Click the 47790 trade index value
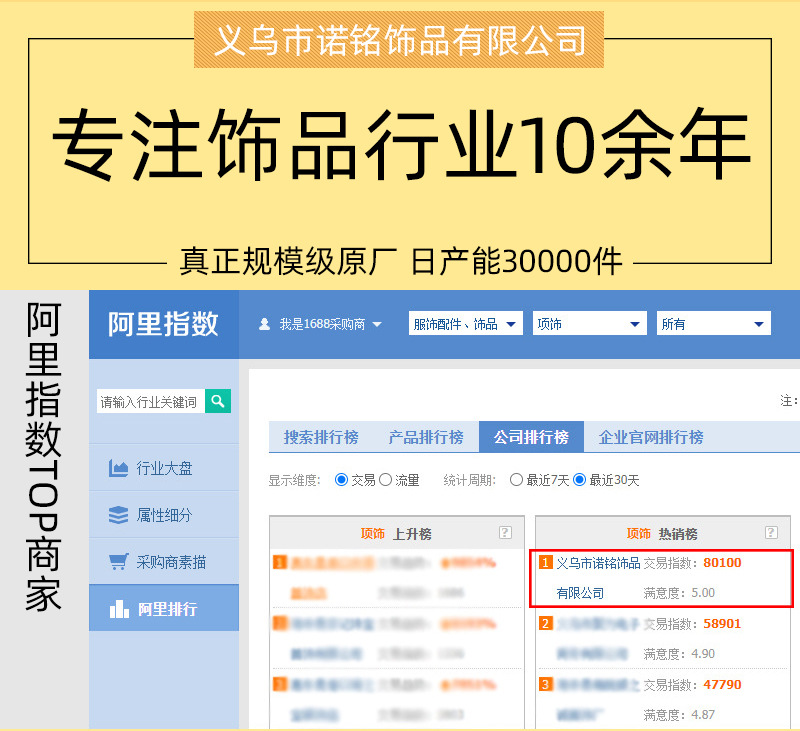The width and height of the screenshot is (800, 731). point(722,684)
